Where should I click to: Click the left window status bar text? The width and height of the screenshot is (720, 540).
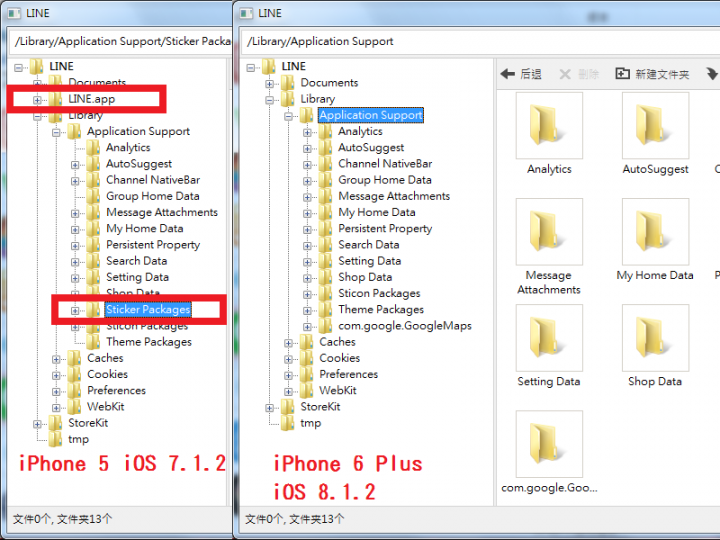62,519
